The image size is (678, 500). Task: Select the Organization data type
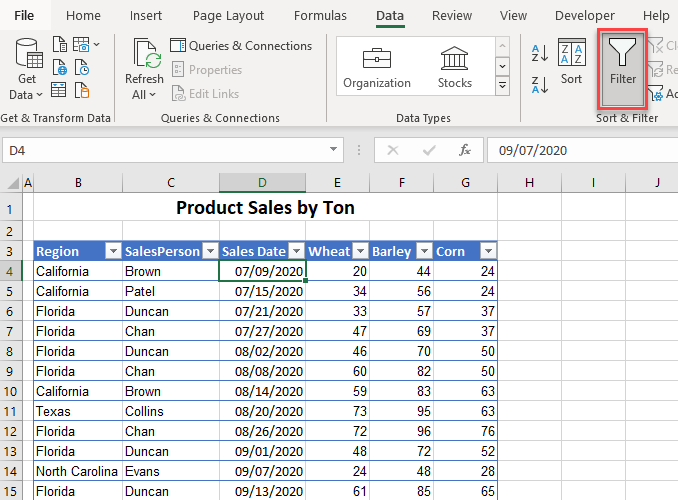tap(376, 68)
